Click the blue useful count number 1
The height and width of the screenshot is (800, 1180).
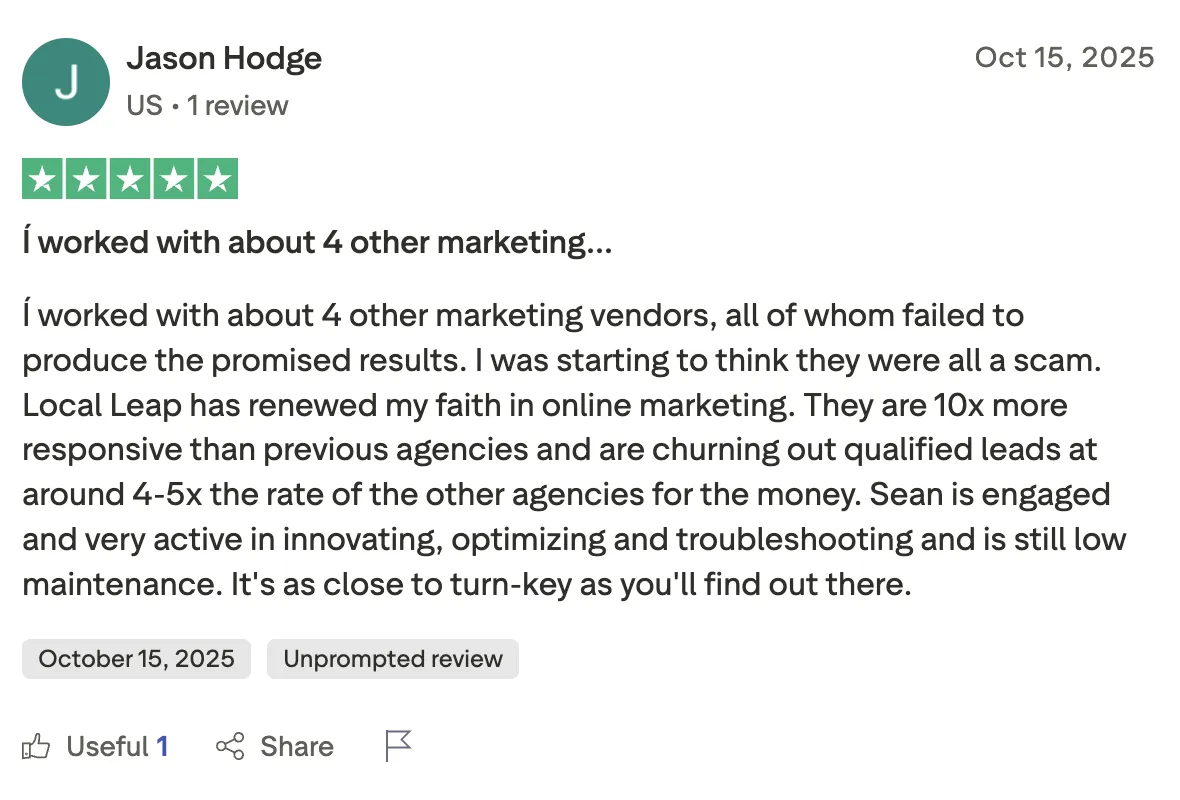[x=162, y=747]
